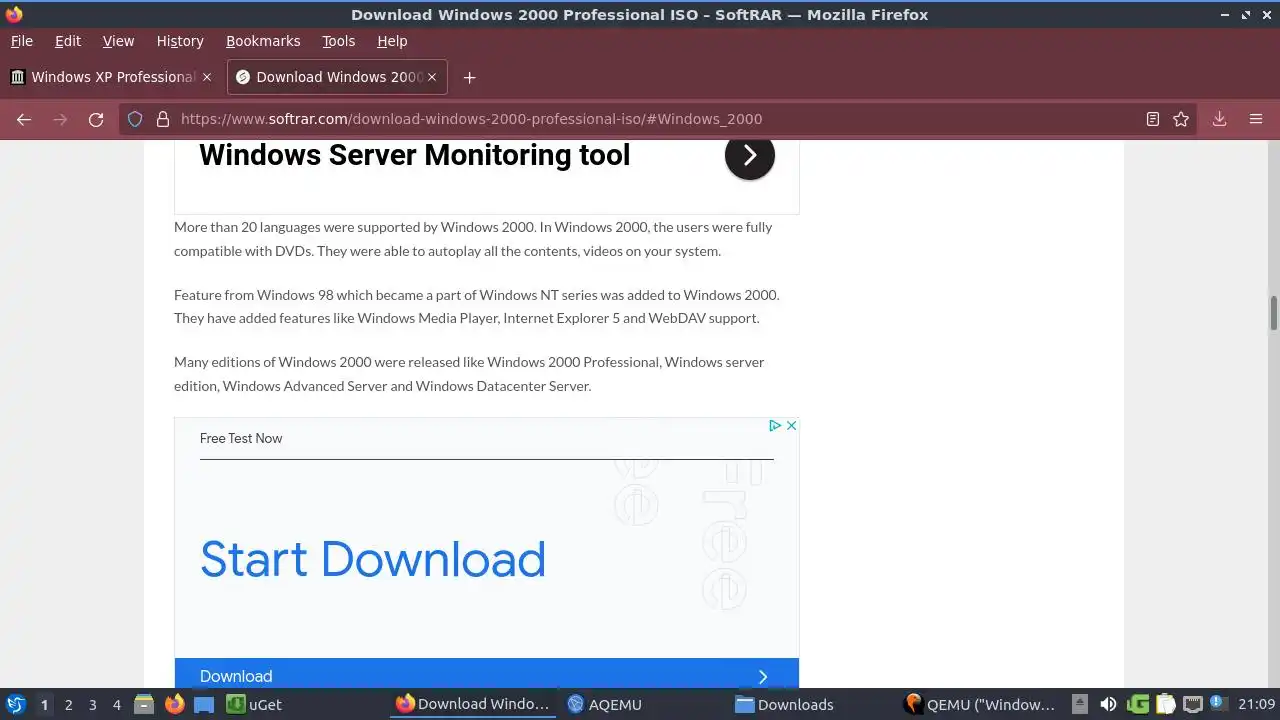Open the Edit menu
Image resolution: width=1280 pixels, height=720 pixels.
[x=68, y=41]
